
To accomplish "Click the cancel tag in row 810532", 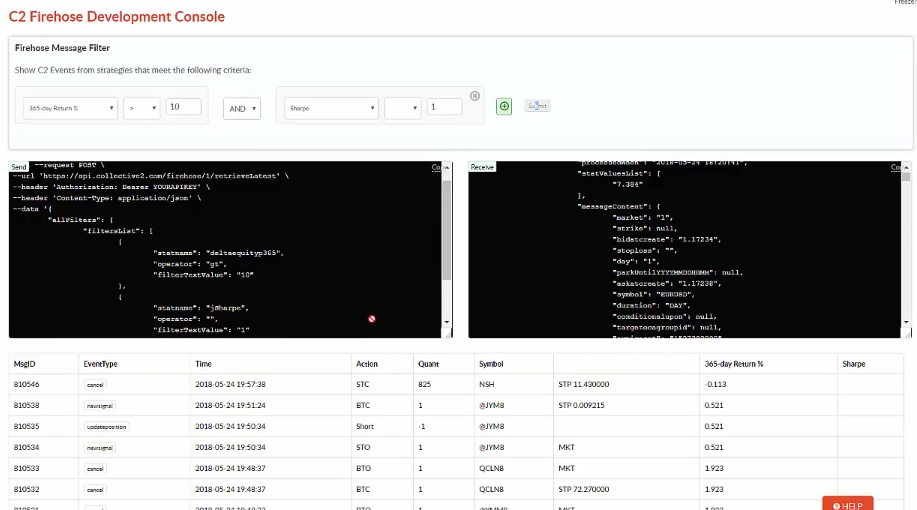I will pyautogui.click(x=95, y=490).
